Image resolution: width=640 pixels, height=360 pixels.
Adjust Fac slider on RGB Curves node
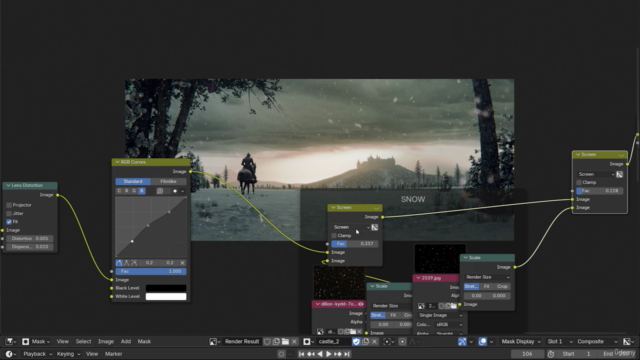tap(151, 271)
